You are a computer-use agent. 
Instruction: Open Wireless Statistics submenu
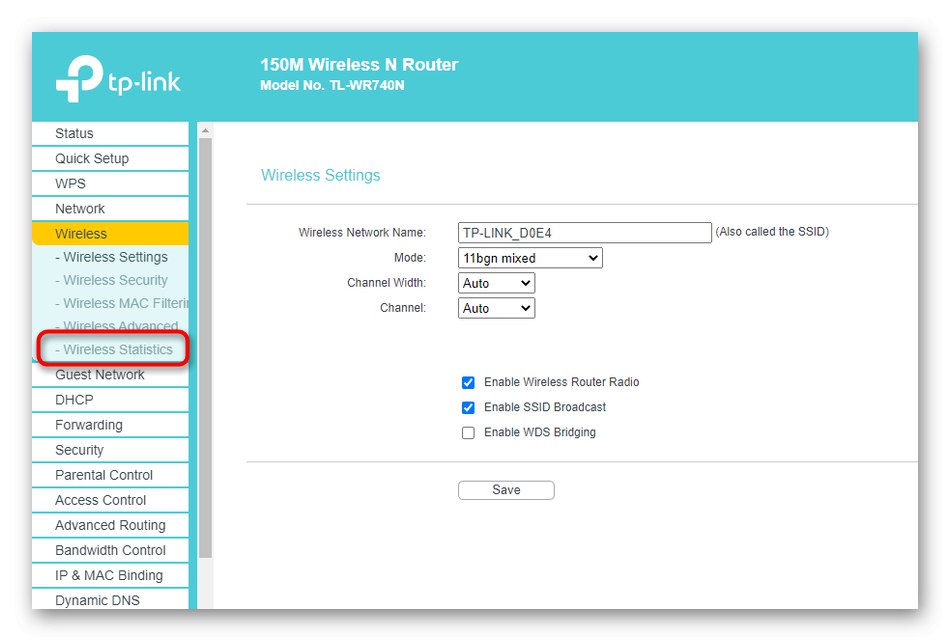114,350
